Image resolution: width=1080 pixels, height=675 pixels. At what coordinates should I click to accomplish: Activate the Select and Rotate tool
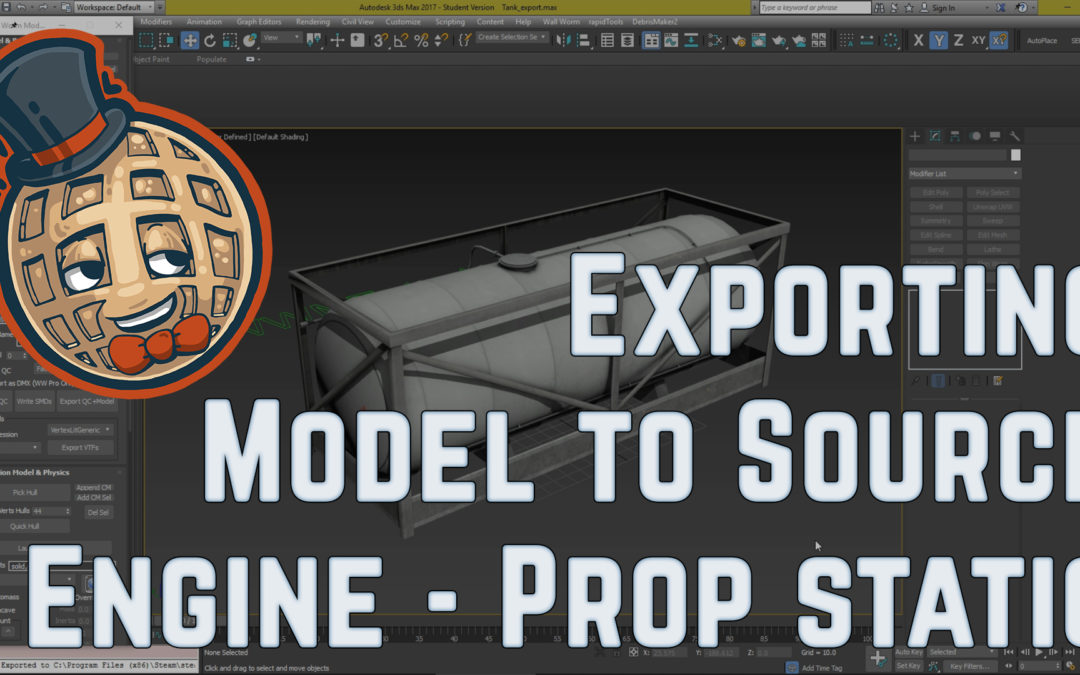click(210, 41)
